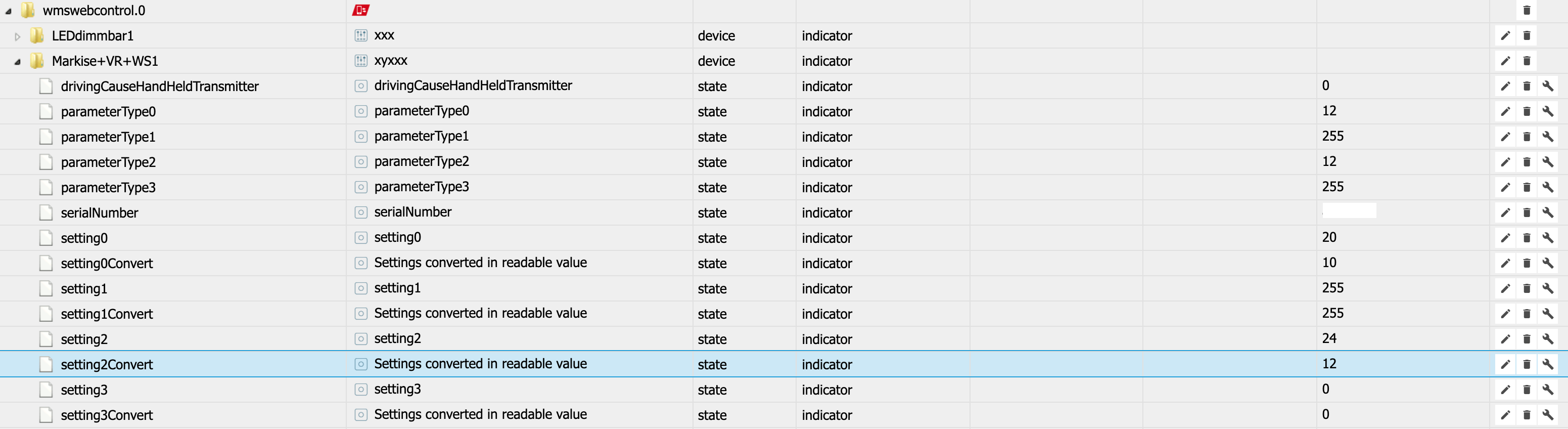Edit the LEDdimmbar1 device object
Image resolution: width=1568 pixels, height=429 pixels.
[1505, 36]
